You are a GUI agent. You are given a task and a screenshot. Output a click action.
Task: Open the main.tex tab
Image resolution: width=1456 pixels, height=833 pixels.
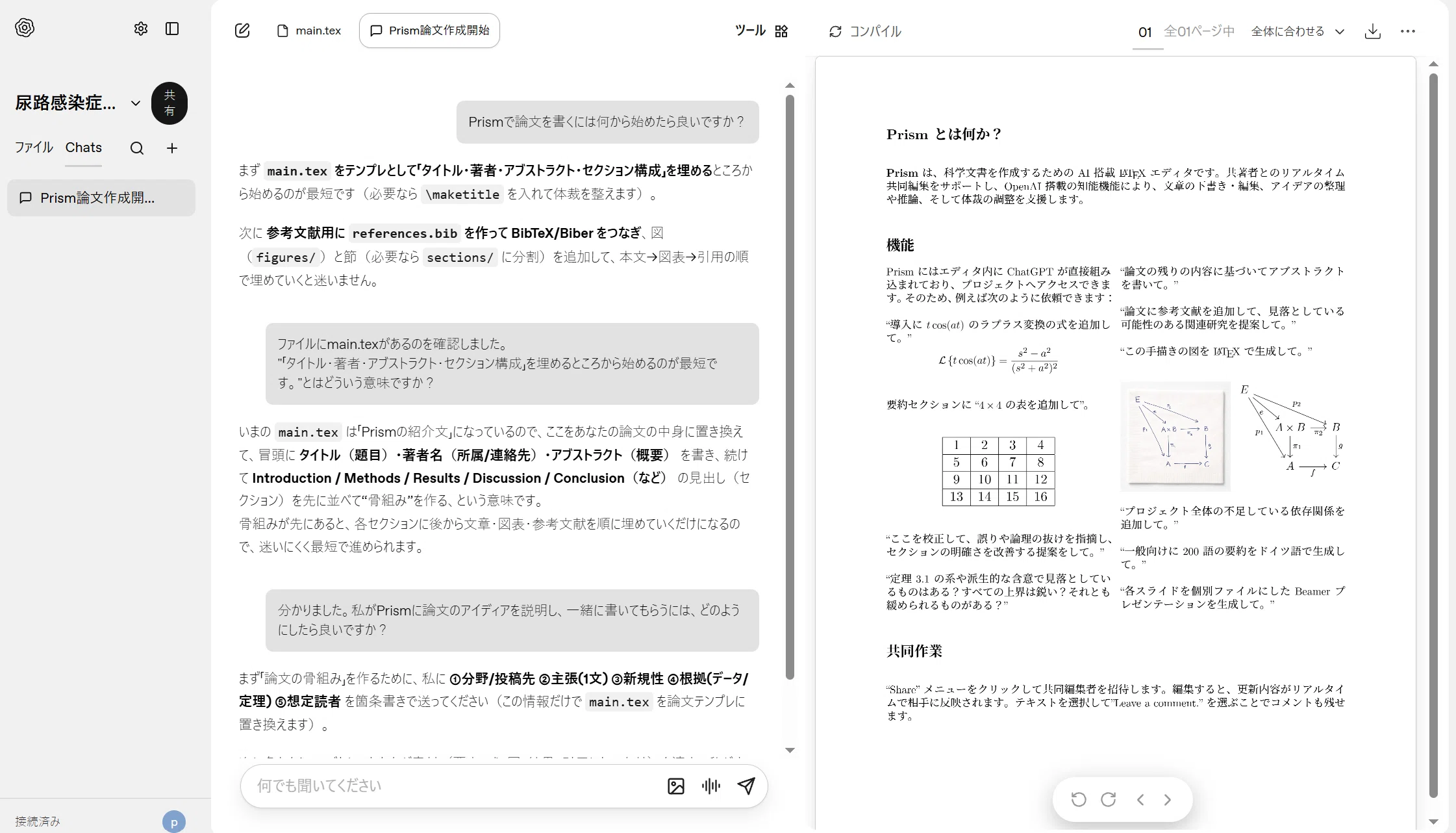click(x=309, y=31)
